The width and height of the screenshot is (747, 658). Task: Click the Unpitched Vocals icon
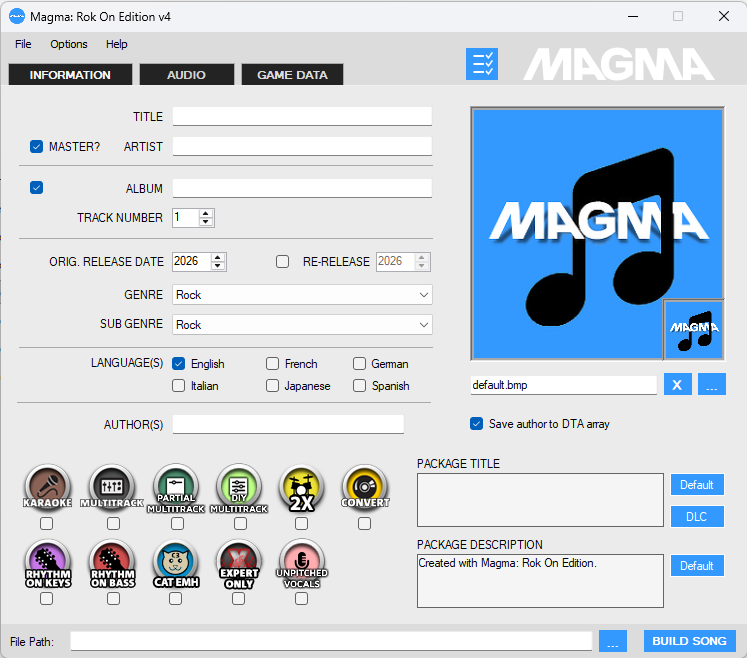pyautogui.click(x=302, y=564)
